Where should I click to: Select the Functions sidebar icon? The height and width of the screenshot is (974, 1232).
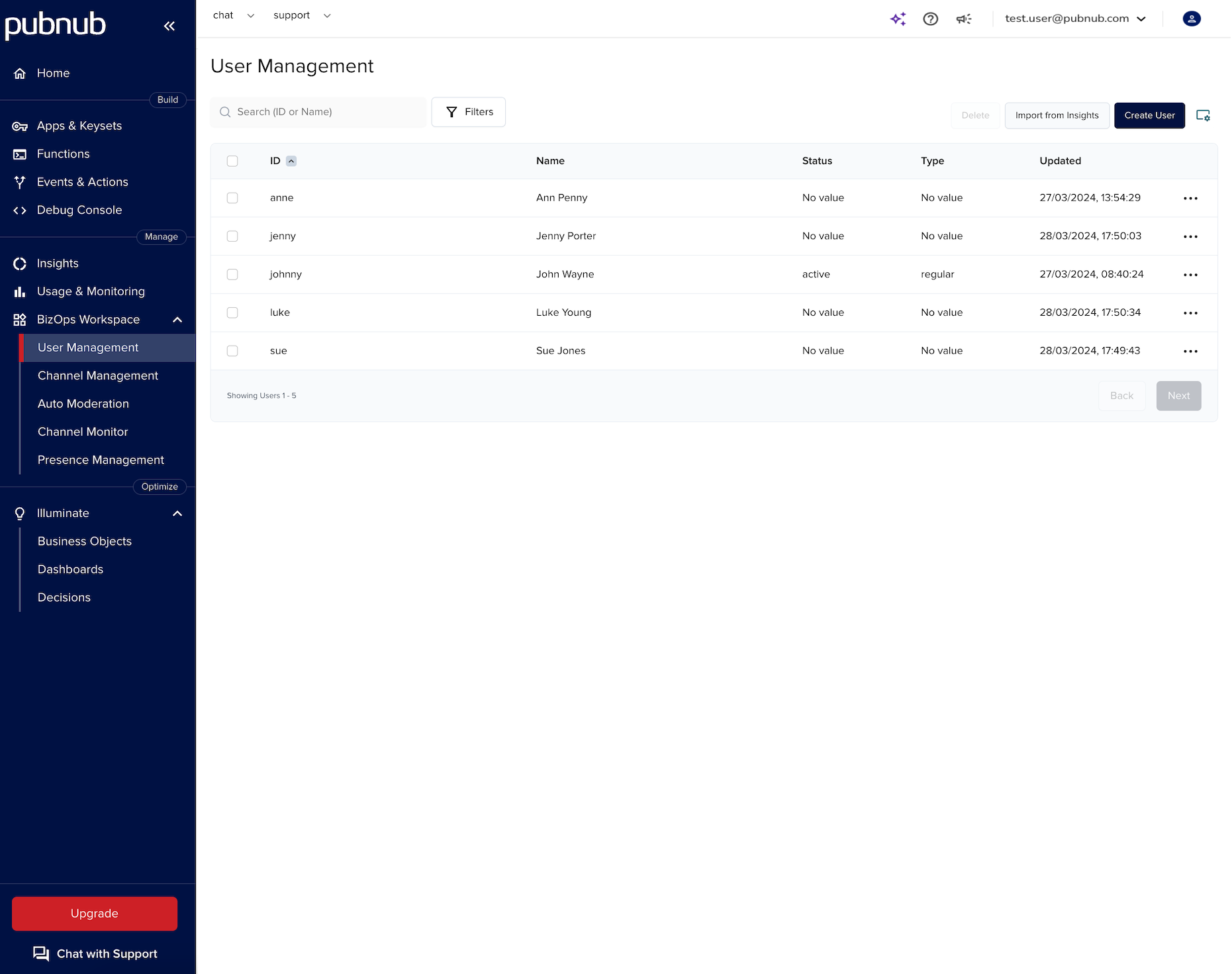[x=20, y=154]
